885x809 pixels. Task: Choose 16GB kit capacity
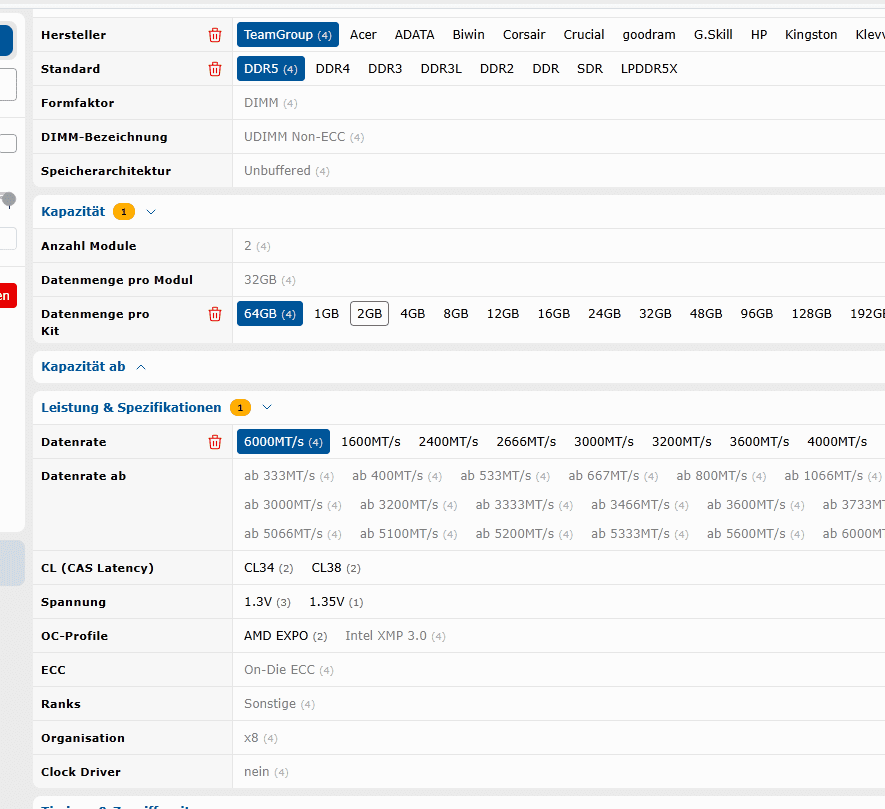coord(554,314)
